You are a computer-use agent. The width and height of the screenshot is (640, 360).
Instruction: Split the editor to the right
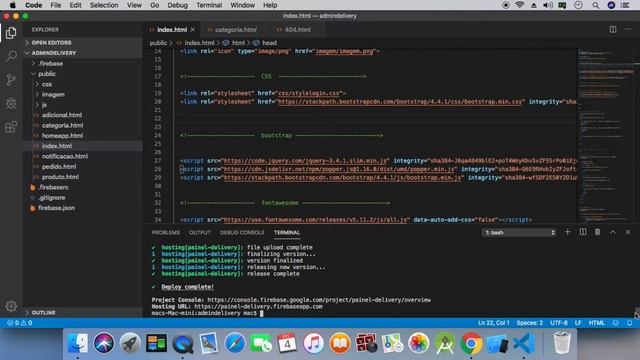(x=613, y=29)
